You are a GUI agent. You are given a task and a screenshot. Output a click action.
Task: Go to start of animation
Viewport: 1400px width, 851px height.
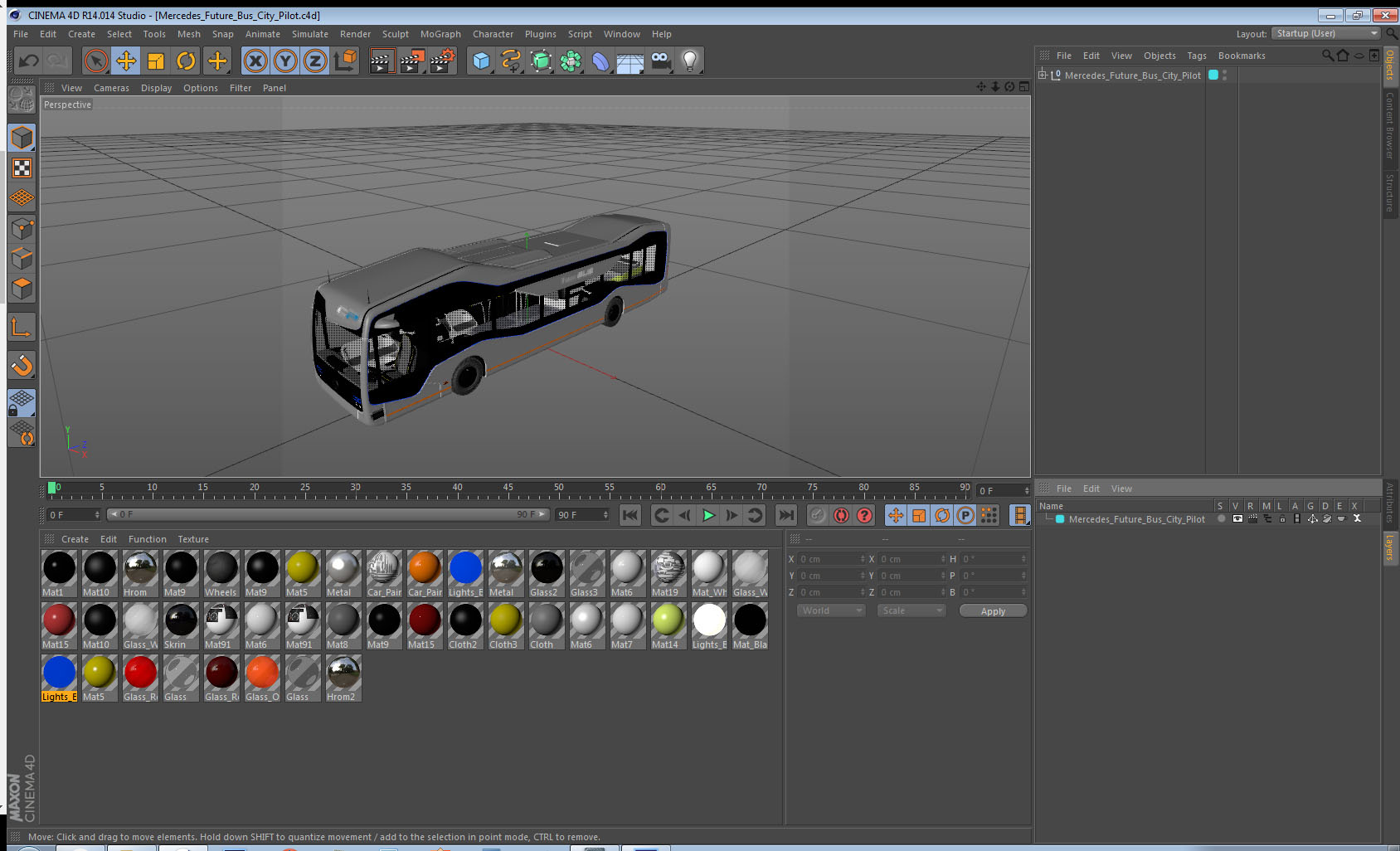(x=630, y=515)
